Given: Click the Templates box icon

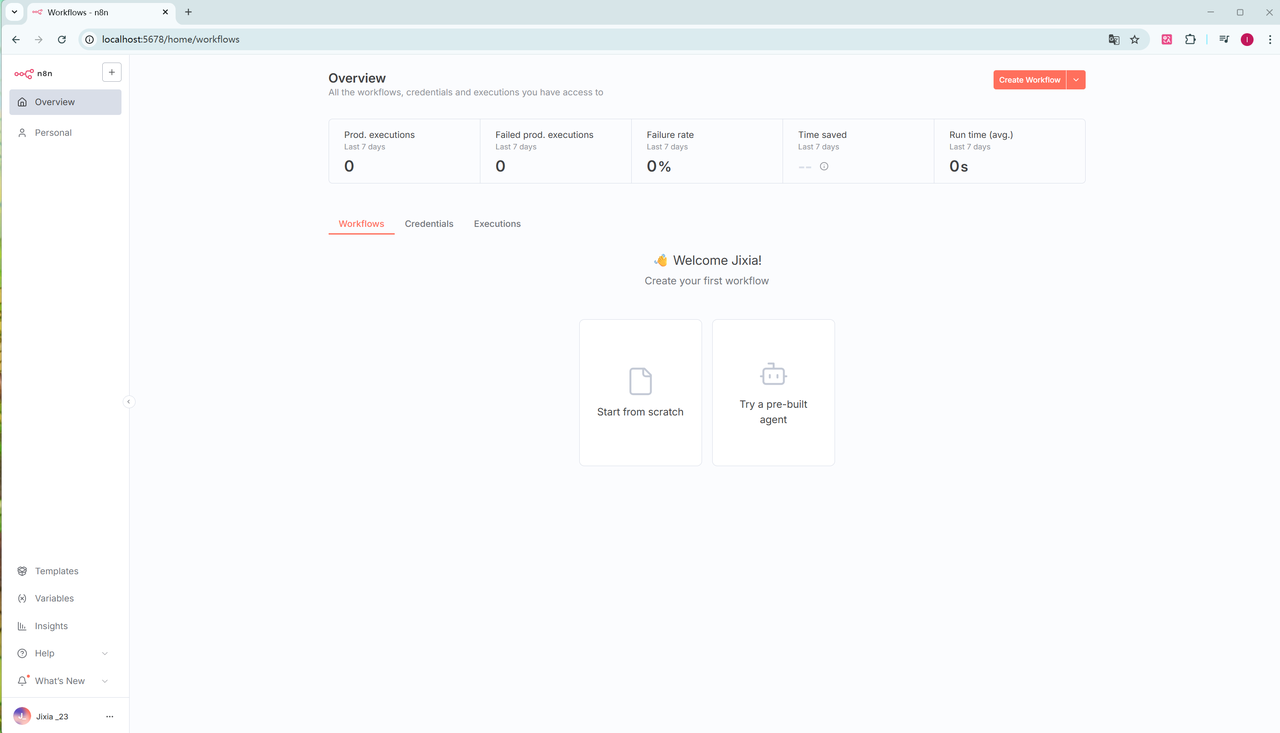Looking at the screenshot, I should tap(22, 571).
